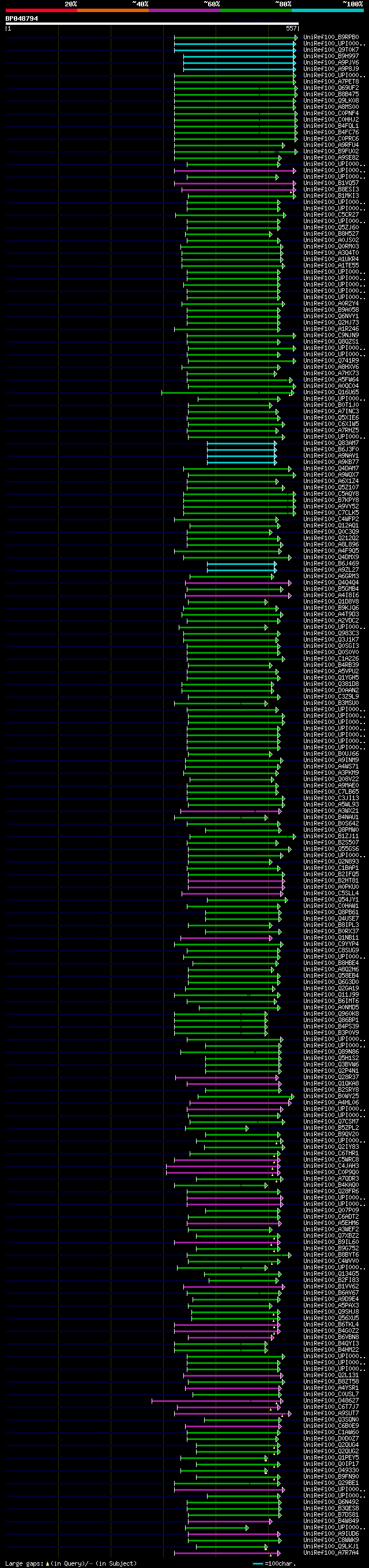Open hit UniRef100_Q69UF2

point(332,88)
